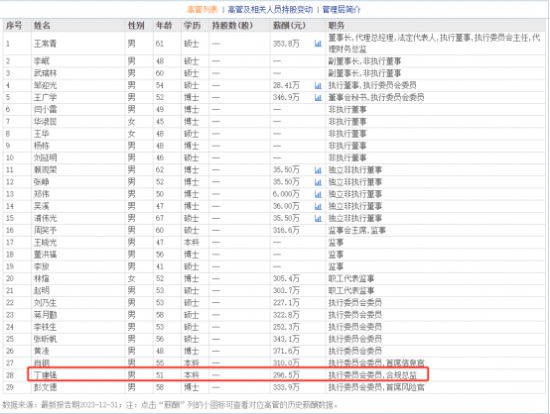The width and height of the screenshot is (550, 414).
Task: Click salary value 28.41万 in row 4
Action: point(286,85)
